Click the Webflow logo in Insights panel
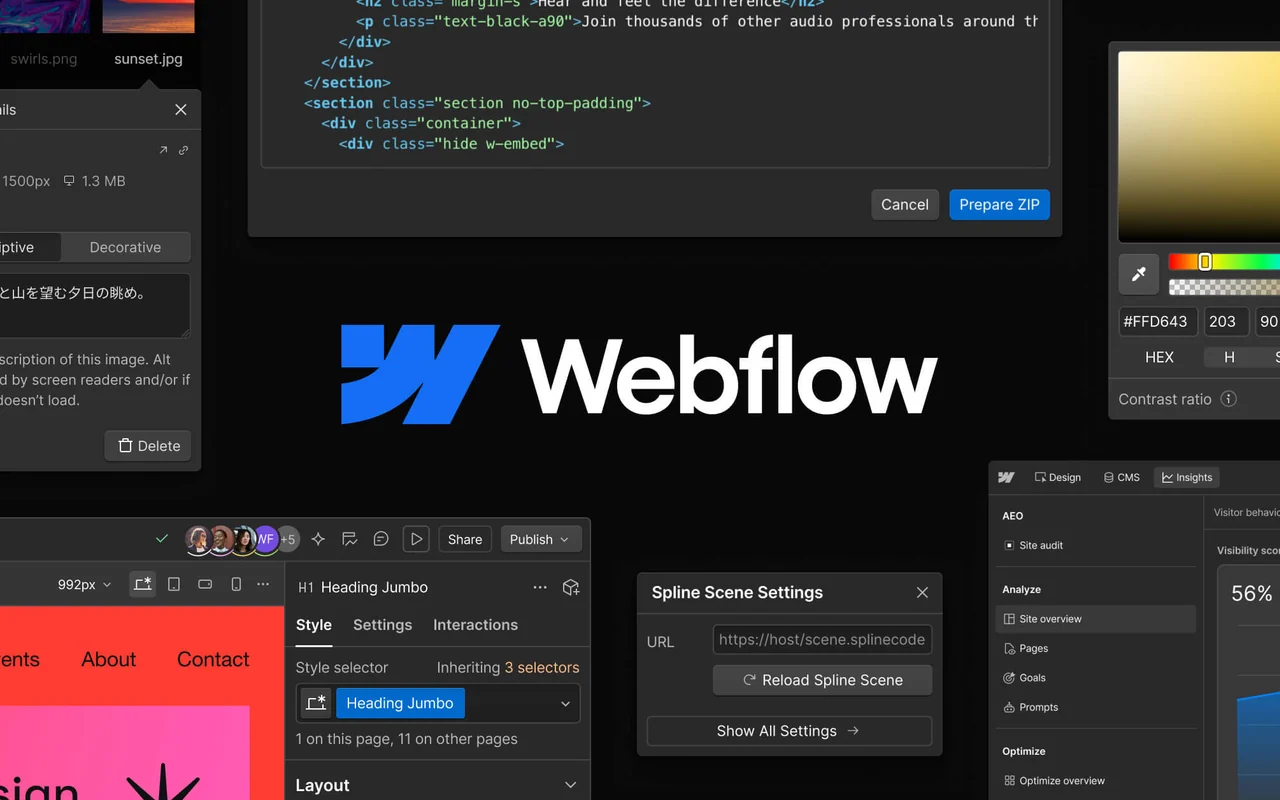Screen dimensions: 1280x800 (1006, 477)
